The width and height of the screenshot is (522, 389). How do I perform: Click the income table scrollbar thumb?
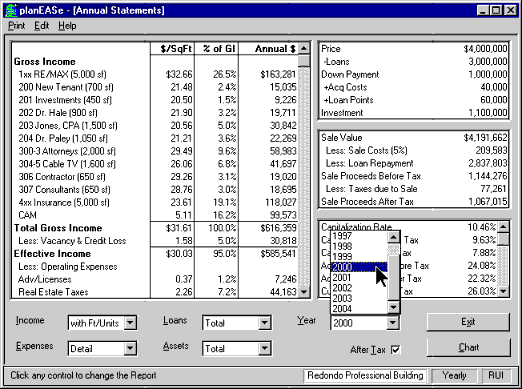pos(304,61)
